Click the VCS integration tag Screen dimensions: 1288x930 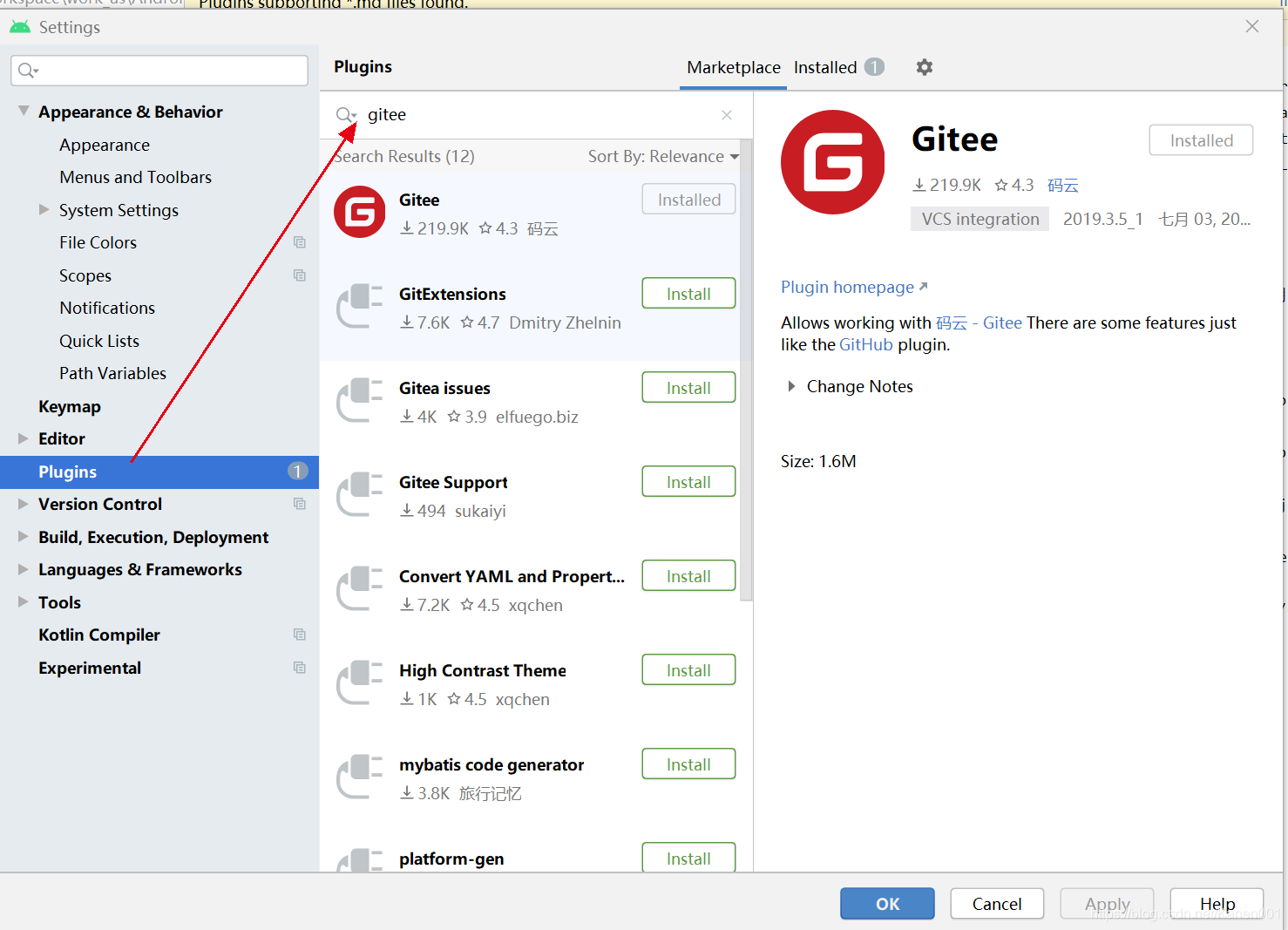pyautogui.click(x=980, y=219)
